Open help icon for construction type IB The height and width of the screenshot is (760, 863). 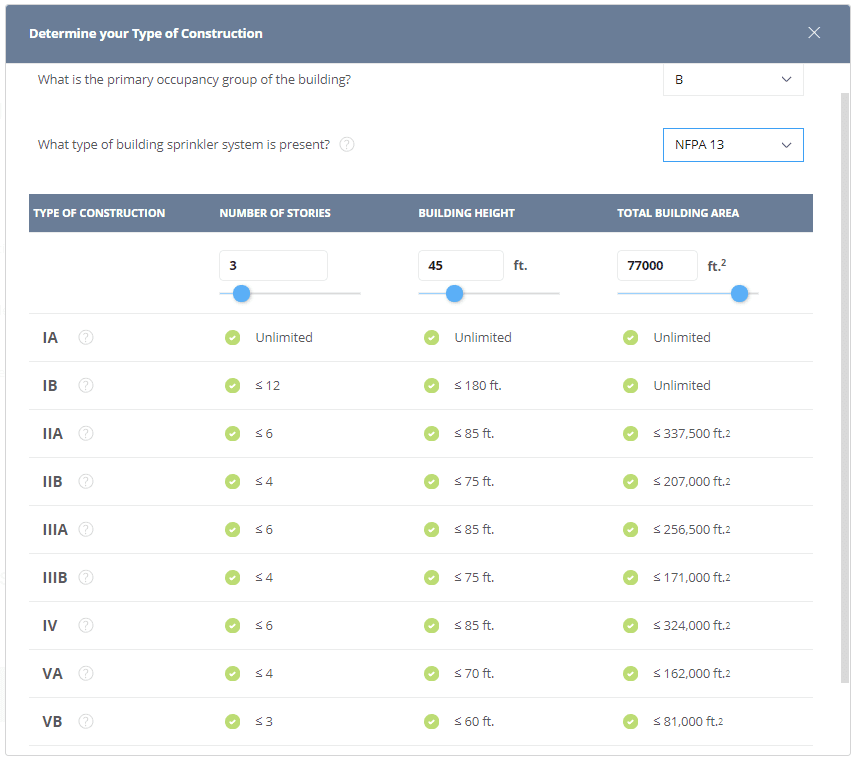pyautogui.click(x=86, y=385)
